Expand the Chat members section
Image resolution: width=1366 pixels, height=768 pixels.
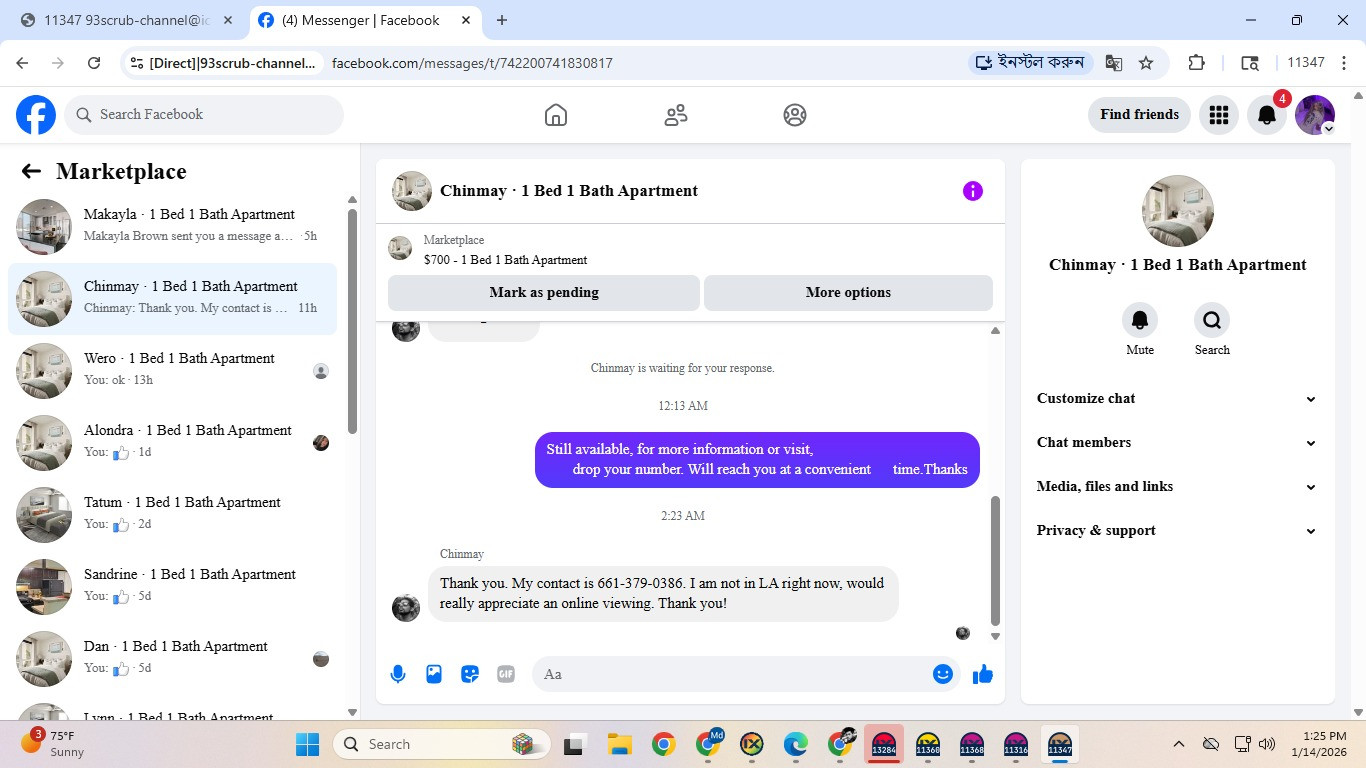point(1177,442)
